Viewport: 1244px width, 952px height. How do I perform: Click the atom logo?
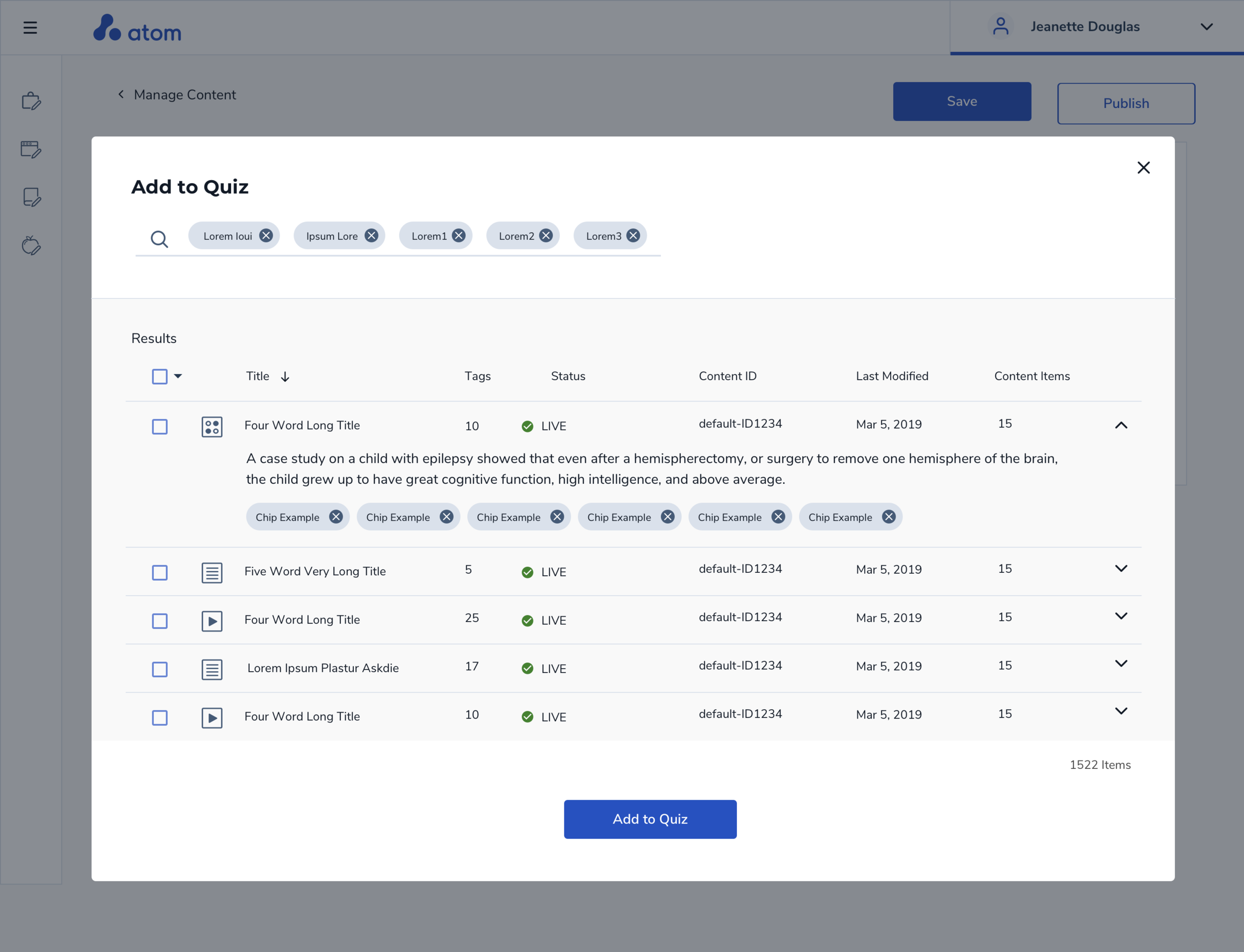point(137,28)
